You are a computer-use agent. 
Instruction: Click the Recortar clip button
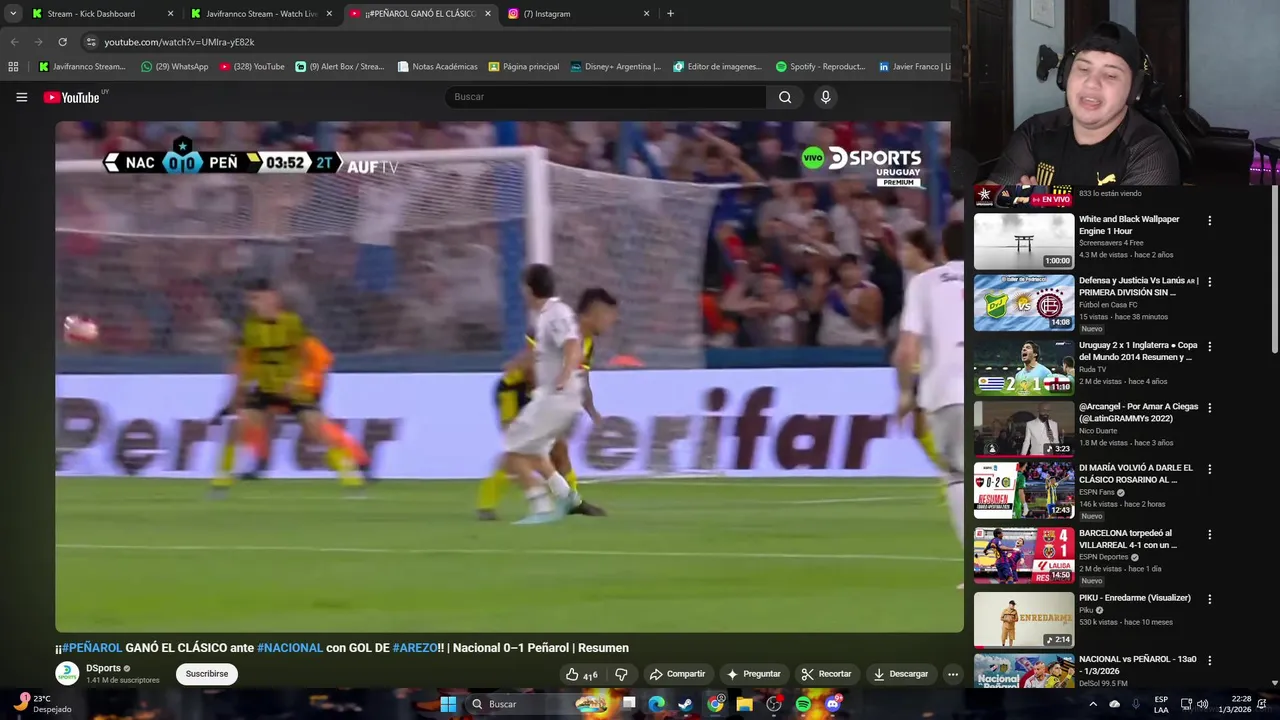[x=826, y=674]
